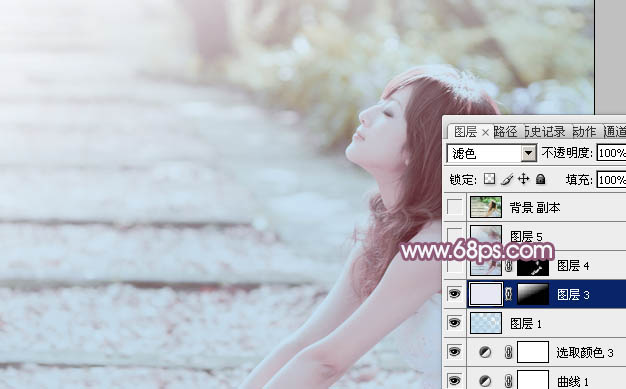This screenshot has height=389, width=626.
Task: Select the 图层 3 gradient mask thumbnail
Action: 533,294
